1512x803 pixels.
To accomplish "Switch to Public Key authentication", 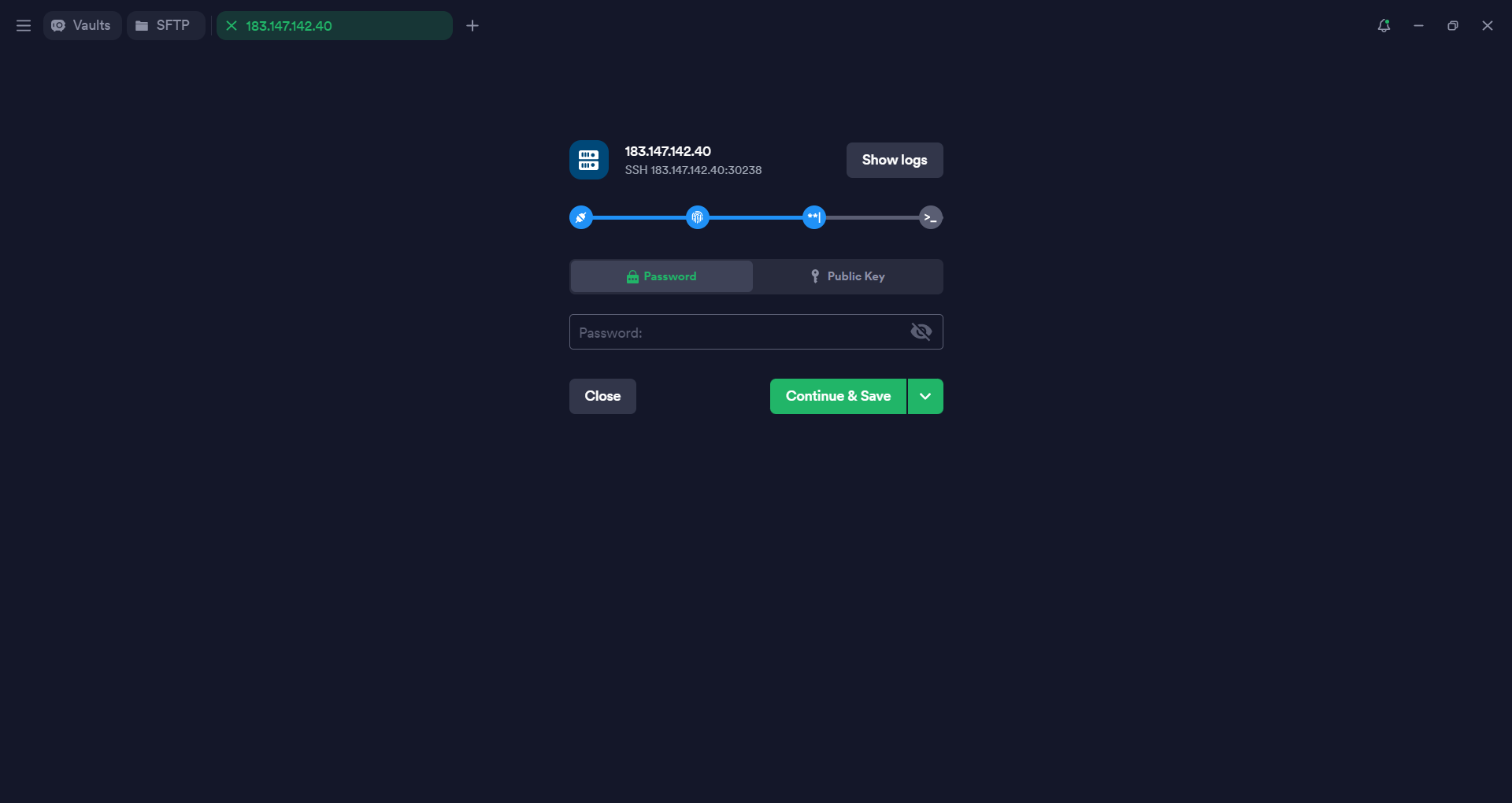I will tap(847, 276).
